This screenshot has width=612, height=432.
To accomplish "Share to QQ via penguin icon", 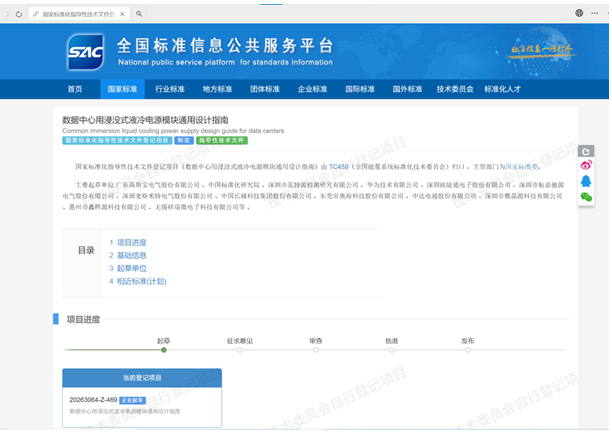I will pos(586,181).
